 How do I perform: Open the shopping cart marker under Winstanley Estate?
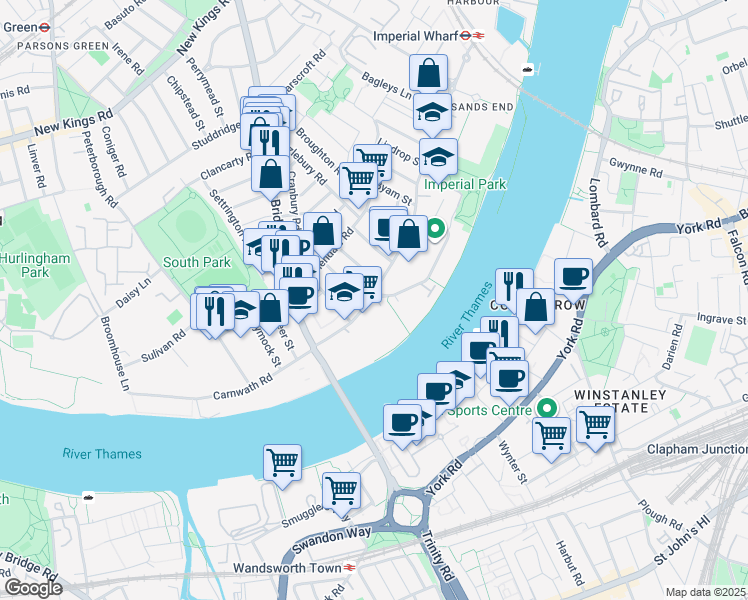tap(595, 424)
